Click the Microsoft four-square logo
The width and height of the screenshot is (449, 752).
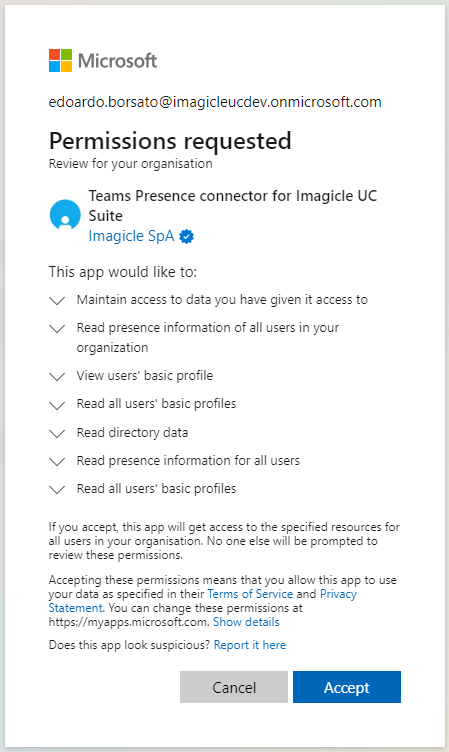coord(60,60)
